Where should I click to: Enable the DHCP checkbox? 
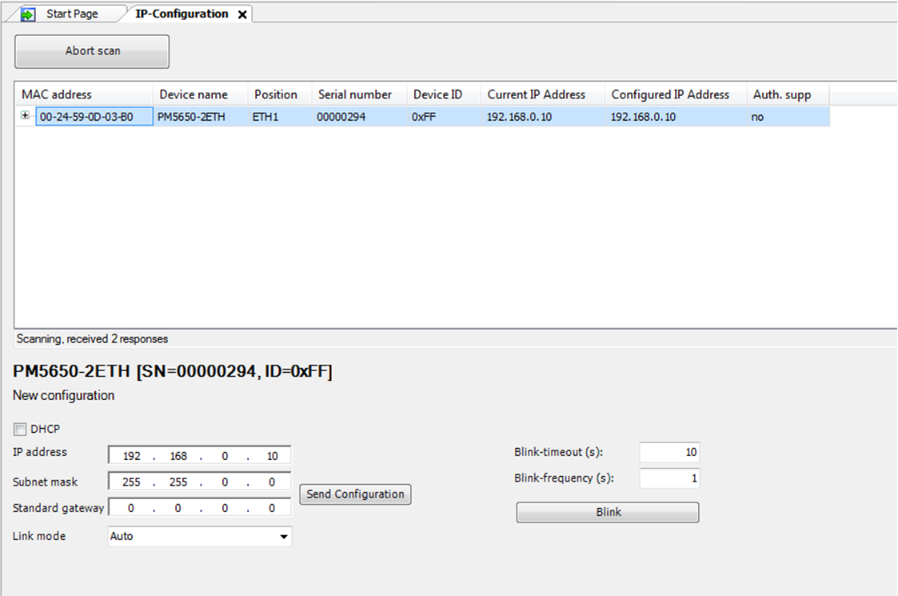[x=20, y=429]
